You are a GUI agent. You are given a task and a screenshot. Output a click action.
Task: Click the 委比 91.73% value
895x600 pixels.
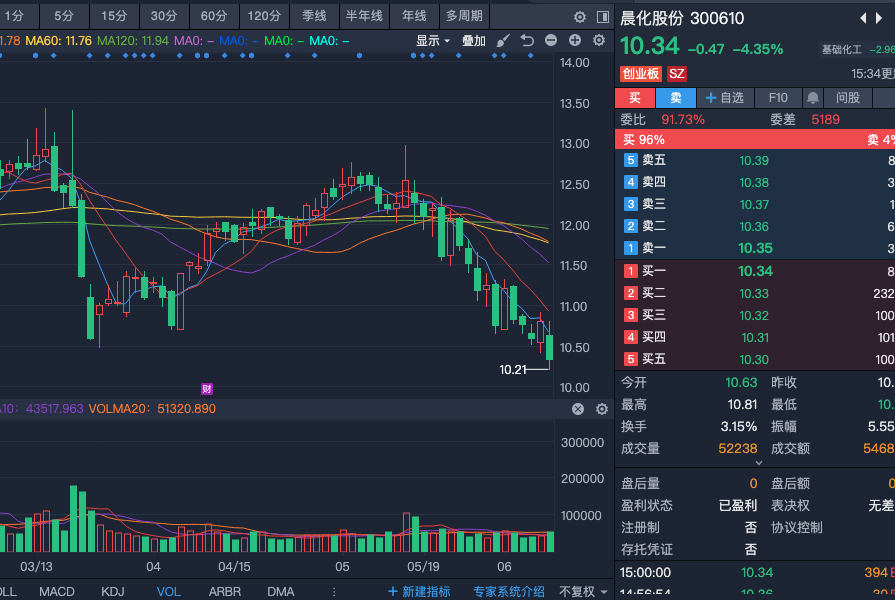click(683, 120)
